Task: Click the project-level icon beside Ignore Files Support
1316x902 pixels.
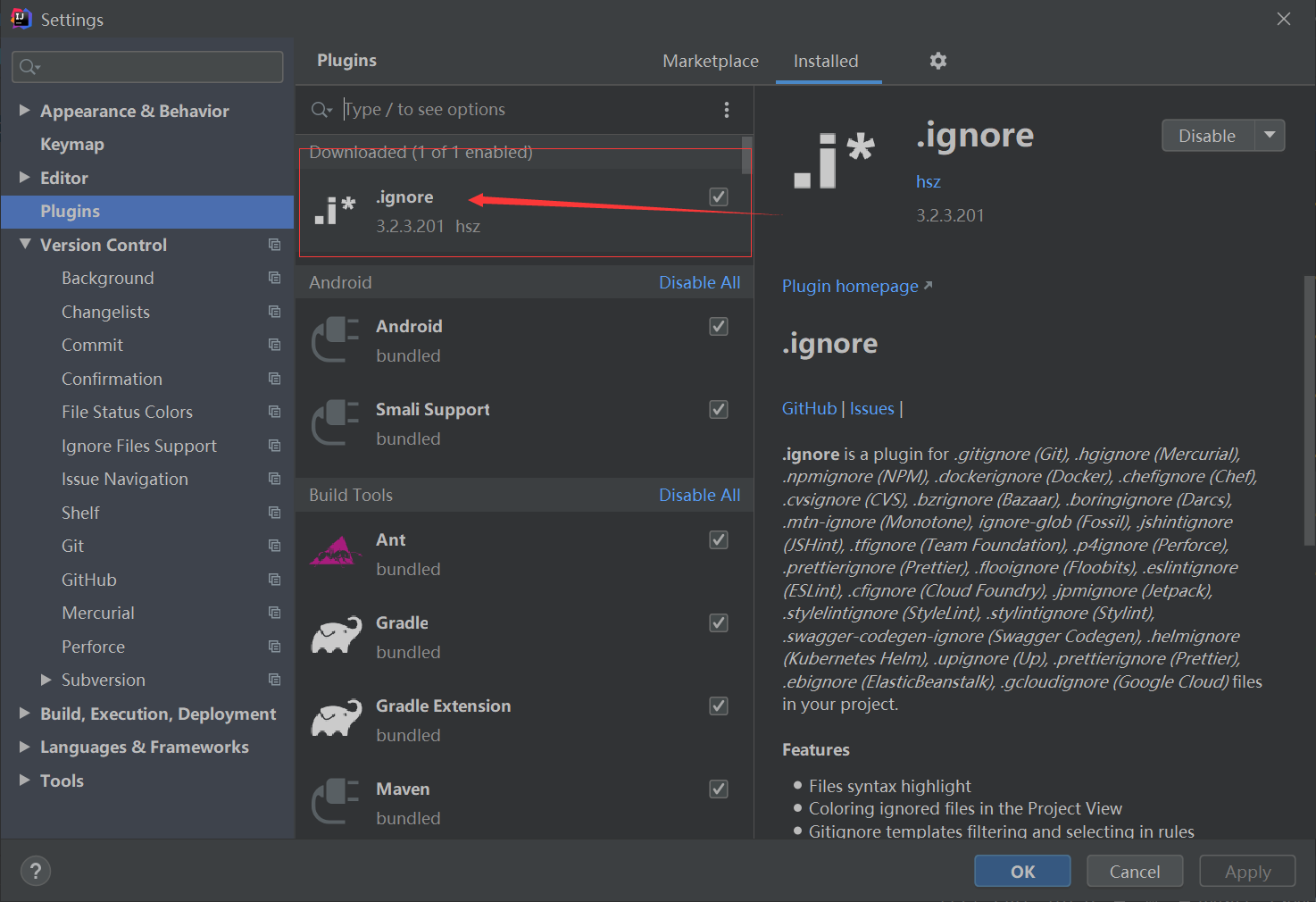Action: [x=274, y=446]
